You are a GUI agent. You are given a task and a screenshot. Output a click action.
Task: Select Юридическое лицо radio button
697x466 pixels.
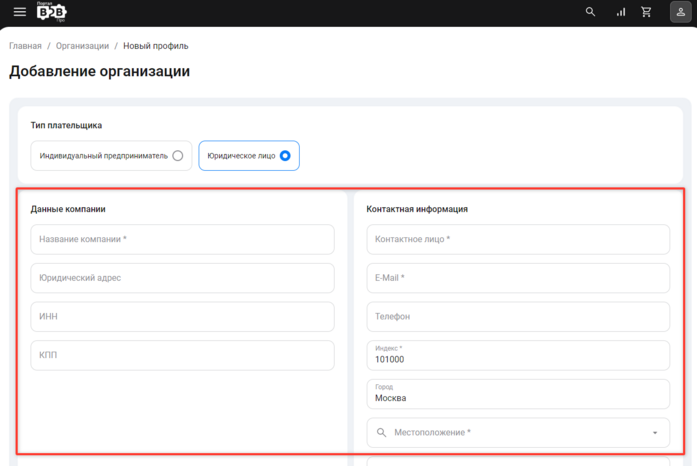pyautogui.click(x=285, y=156)
